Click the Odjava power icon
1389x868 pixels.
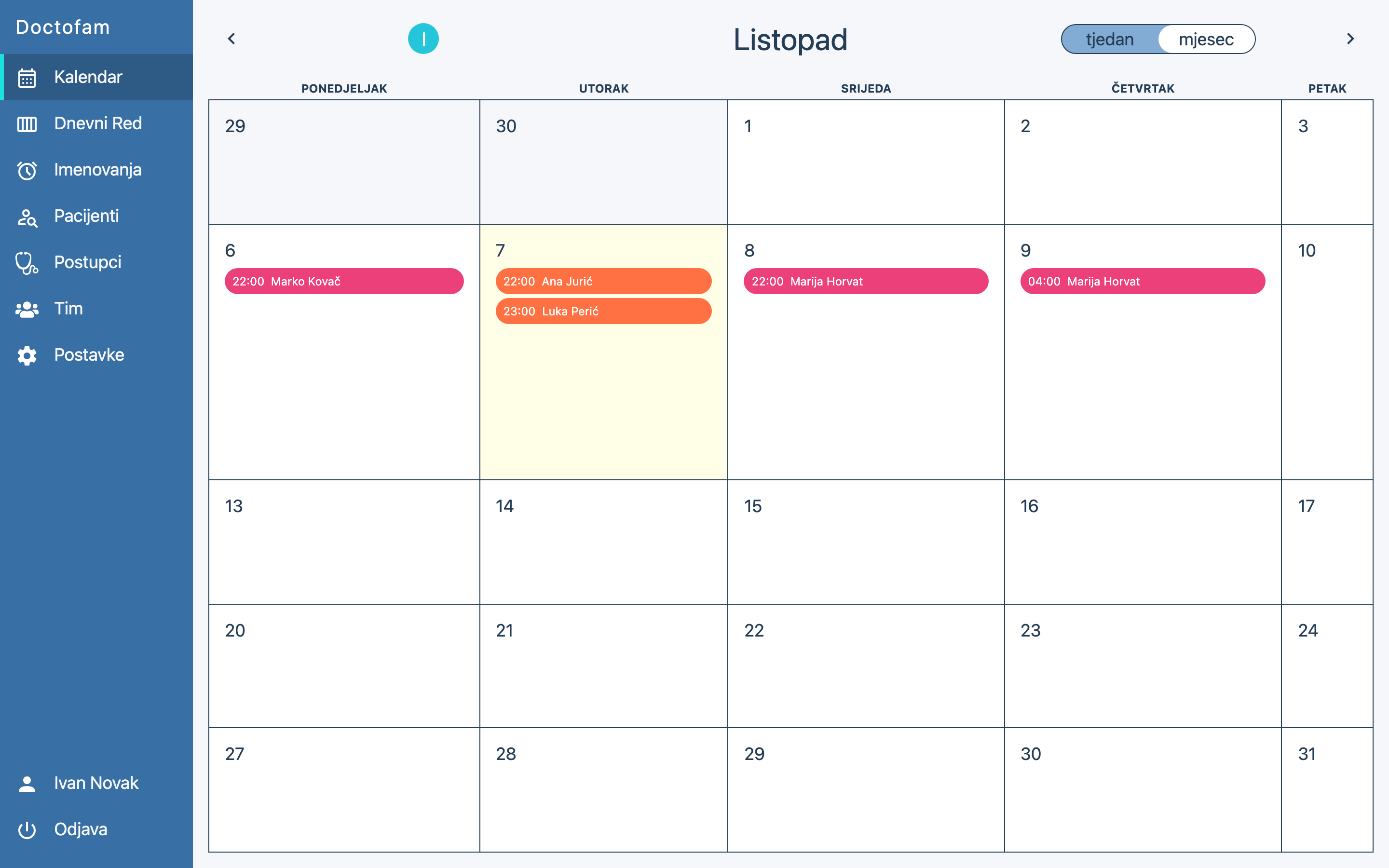tap(27, 829)
